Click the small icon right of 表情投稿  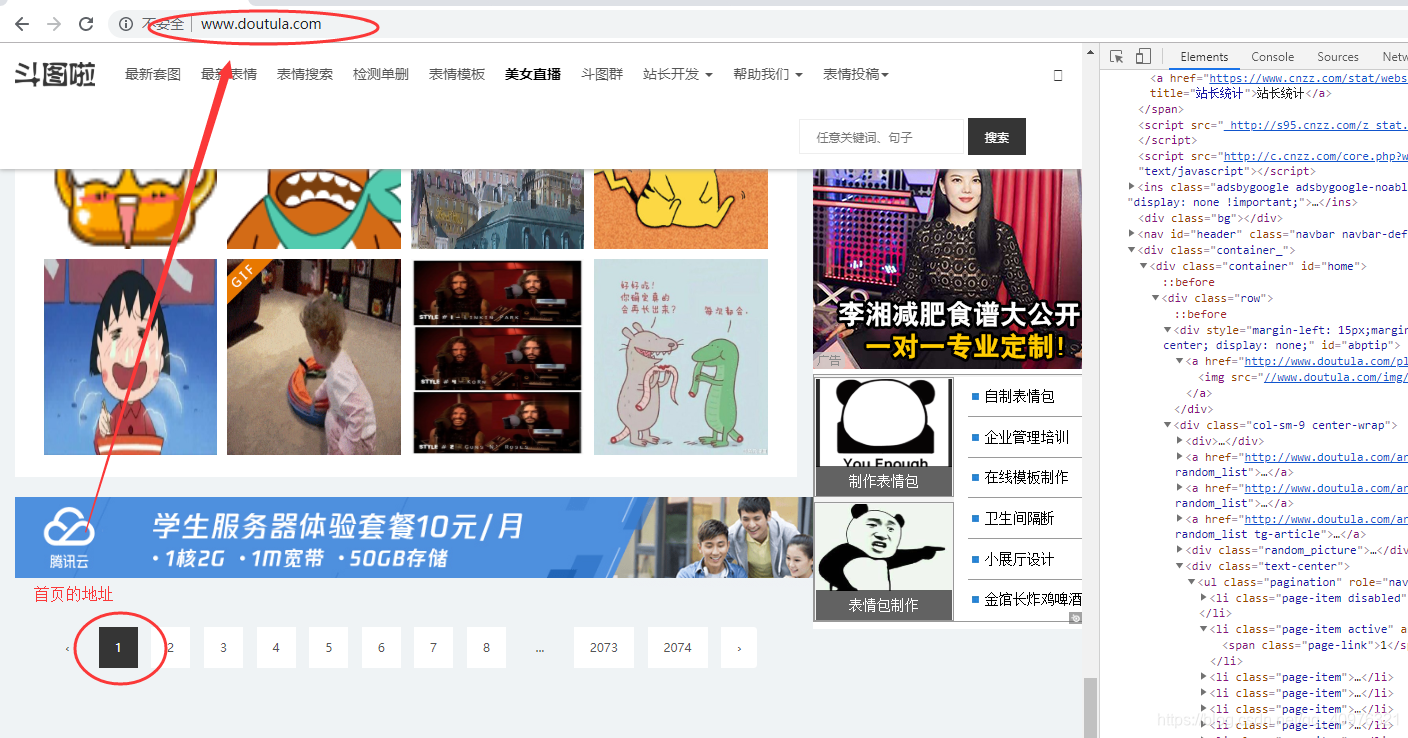[1058, 75]
